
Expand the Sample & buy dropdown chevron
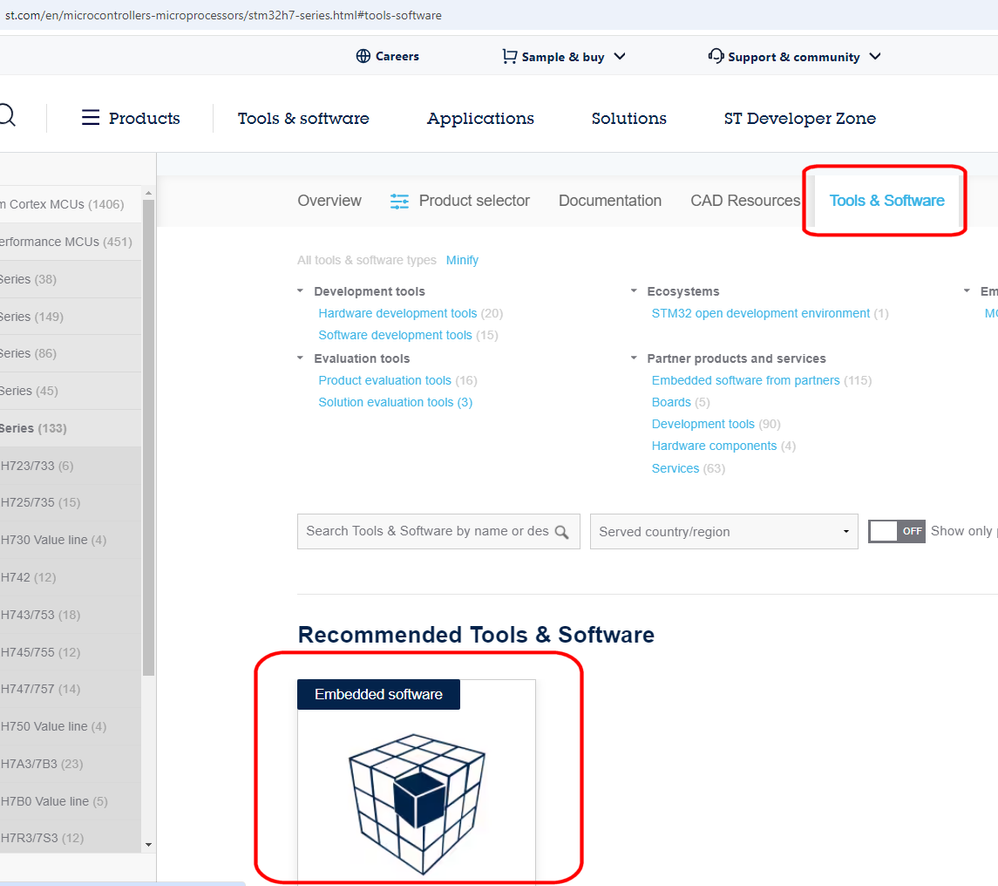(619, 57)
